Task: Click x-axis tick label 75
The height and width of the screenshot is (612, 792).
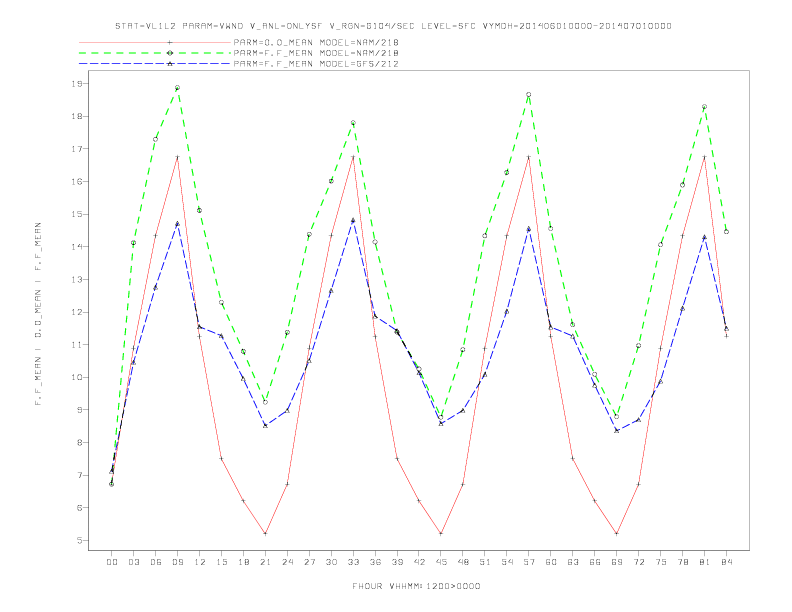Action: (x=660, y=562)
